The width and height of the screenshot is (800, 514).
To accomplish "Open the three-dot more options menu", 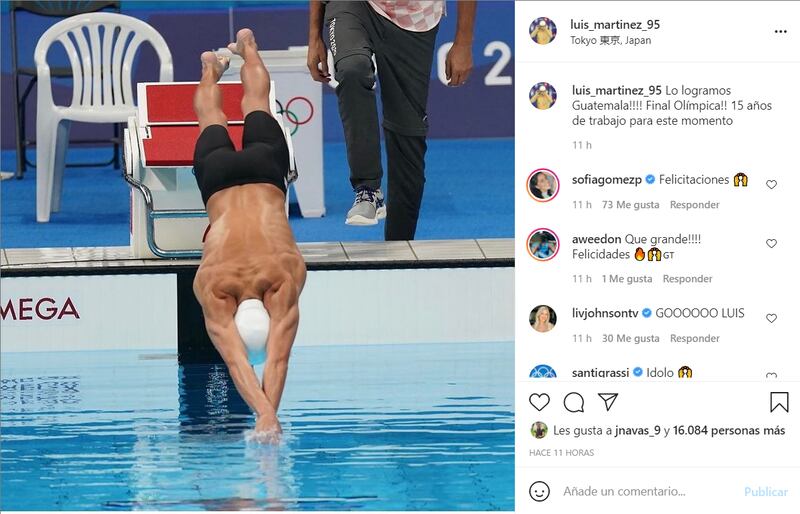I will click(x=780, y=32).
